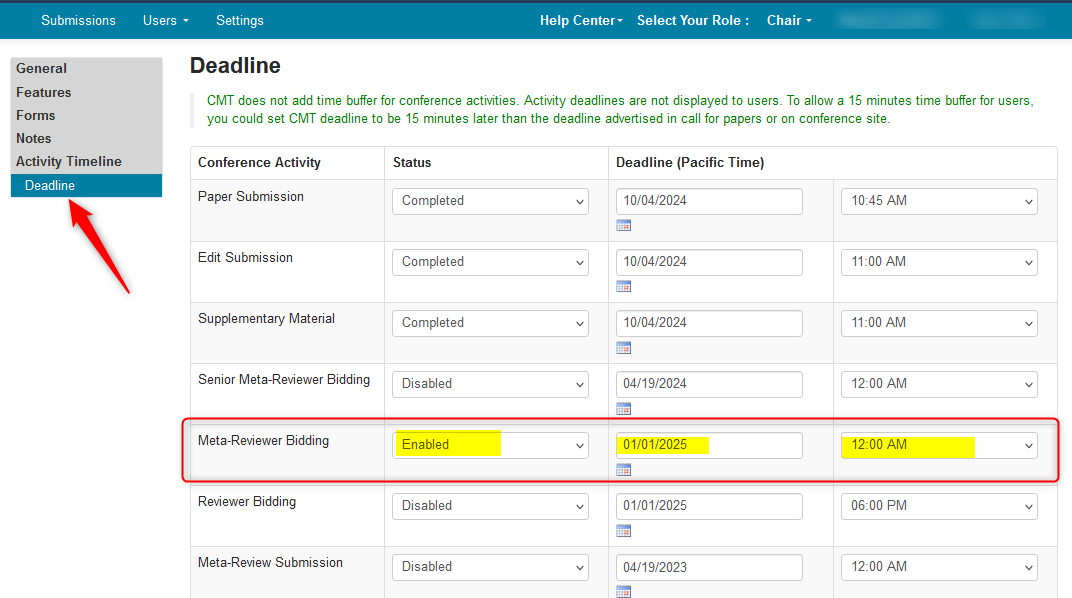Click 'Deadline (Pacific Time)' column header
1072x598 pixels.
(x=690, y=163)
